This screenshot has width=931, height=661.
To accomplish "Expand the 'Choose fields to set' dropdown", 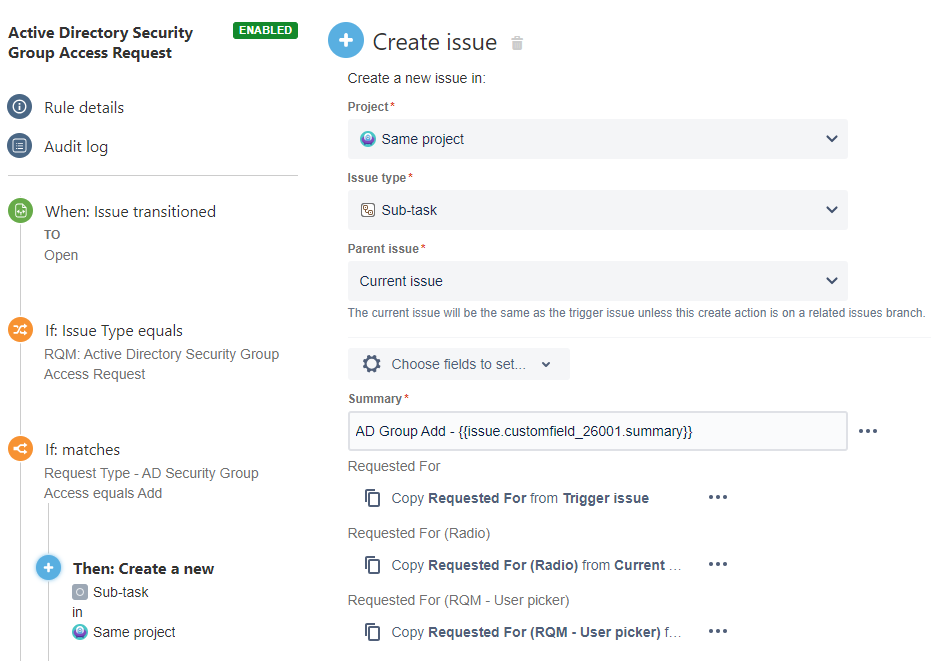I will pos(458,363).
